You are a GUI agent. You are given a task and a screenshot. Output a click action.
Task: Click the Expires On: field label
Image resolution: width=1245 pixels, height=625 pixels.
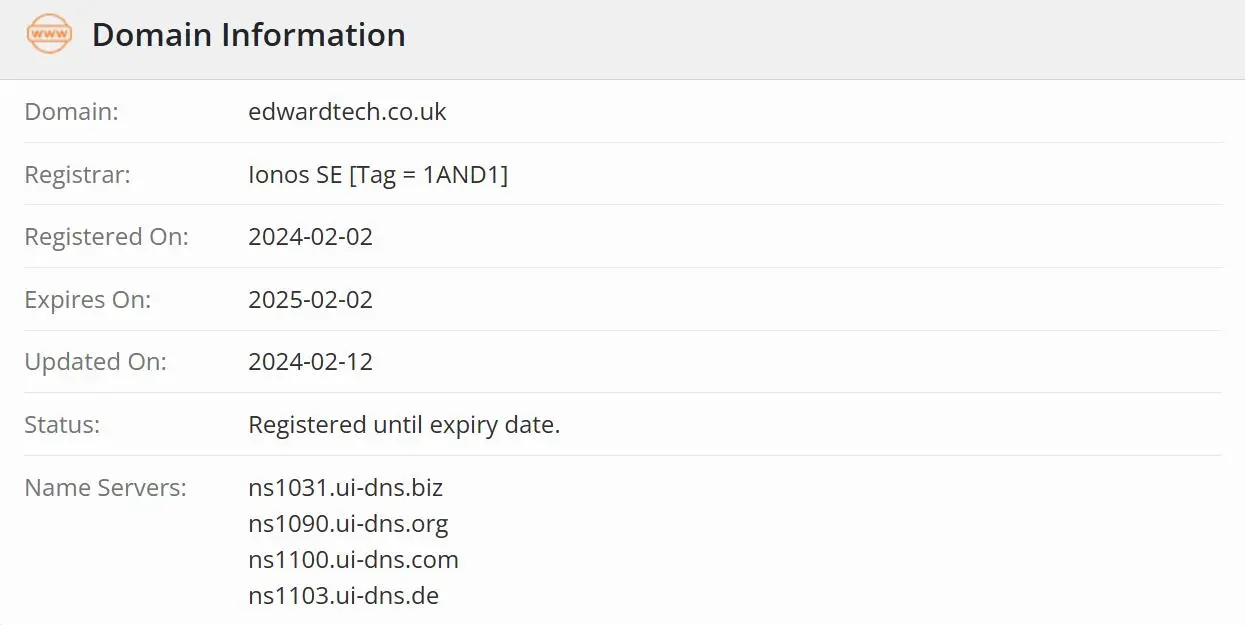tap(87, 300)
